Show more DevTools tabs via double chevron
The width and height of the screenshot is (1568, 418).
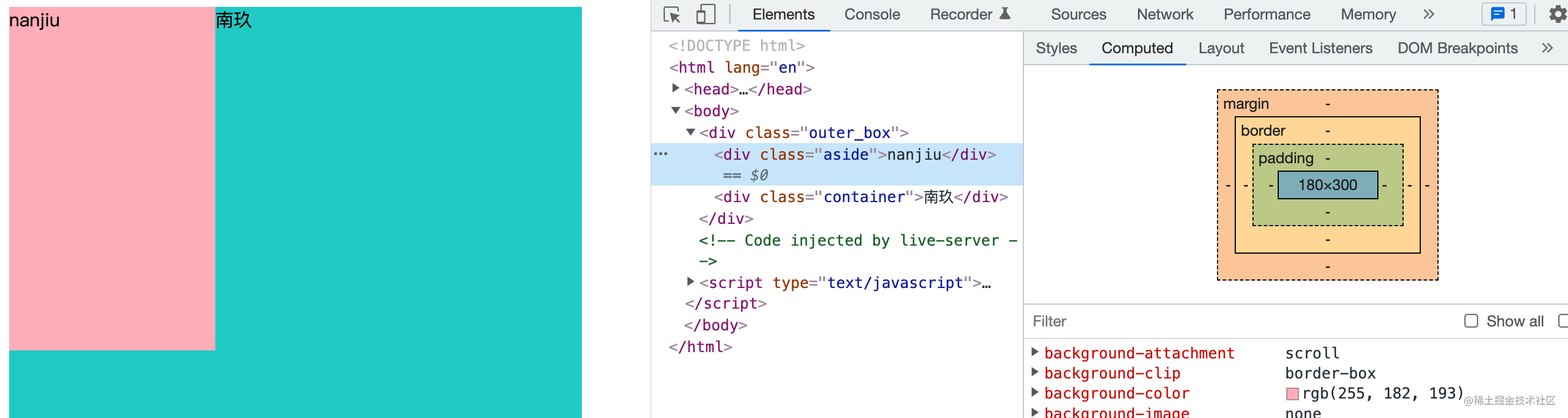[1429, 14]
